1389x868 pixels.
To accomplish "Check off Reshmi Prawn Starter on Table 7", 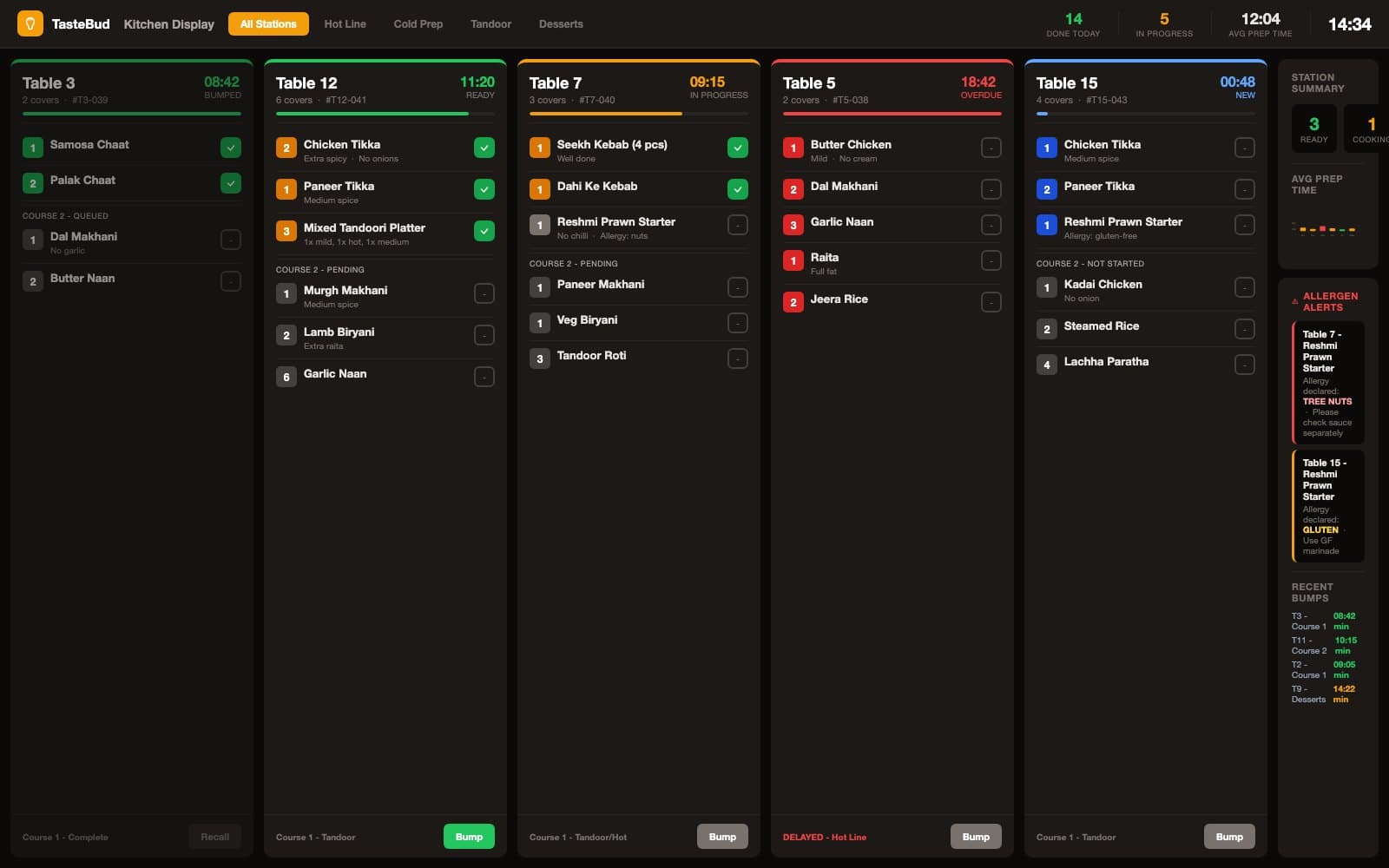I will coord(738,225).
